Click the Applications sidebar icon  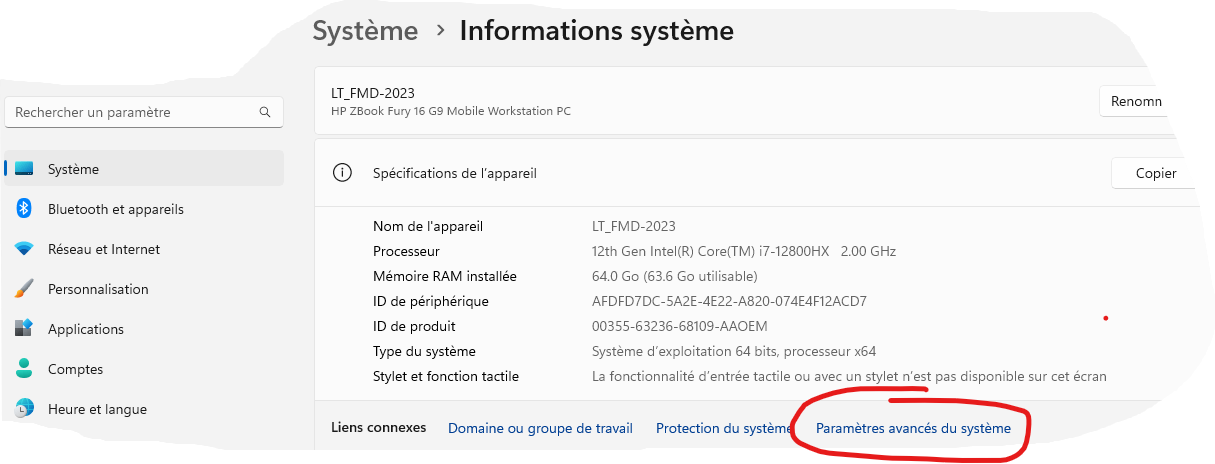point(25,329)
